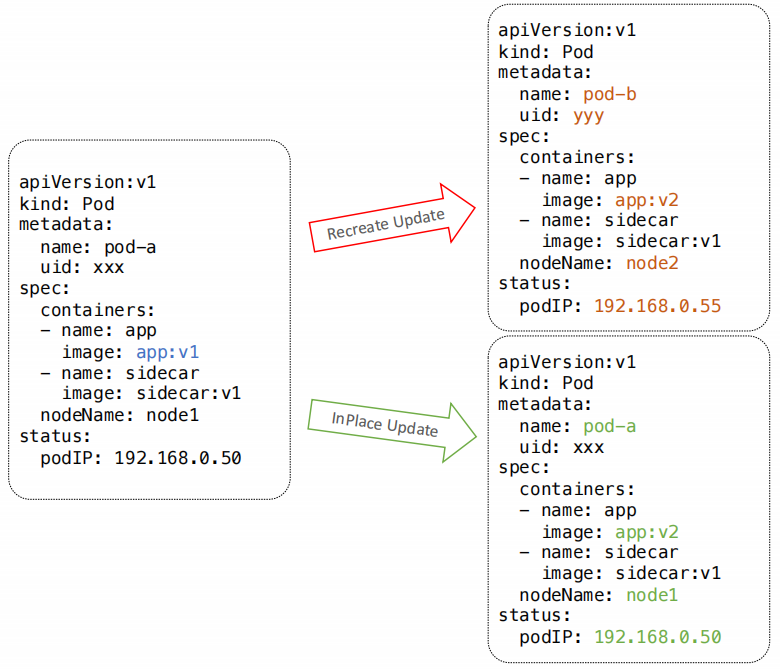Select orange "node2" nodeName value
The width and height of the screenshot is (780, 669).
(652, 263)
